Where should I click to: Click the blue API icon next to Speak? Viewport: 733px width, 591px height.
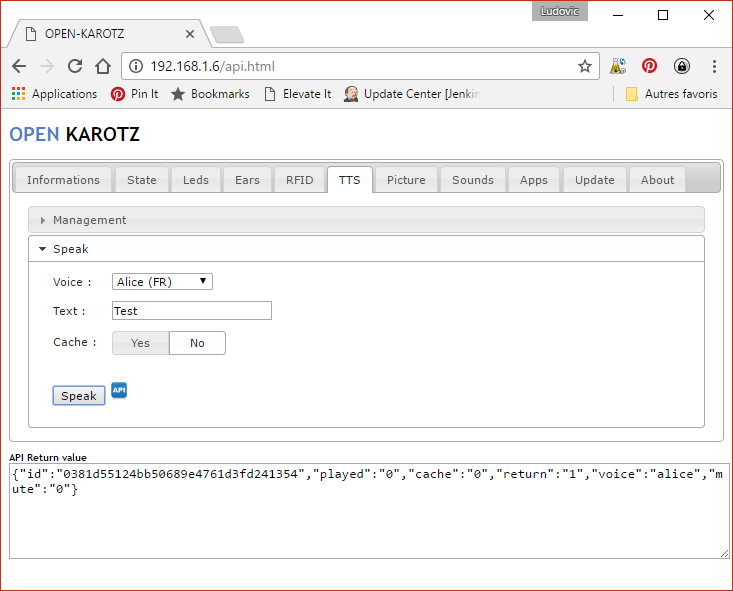coord(119,390)
